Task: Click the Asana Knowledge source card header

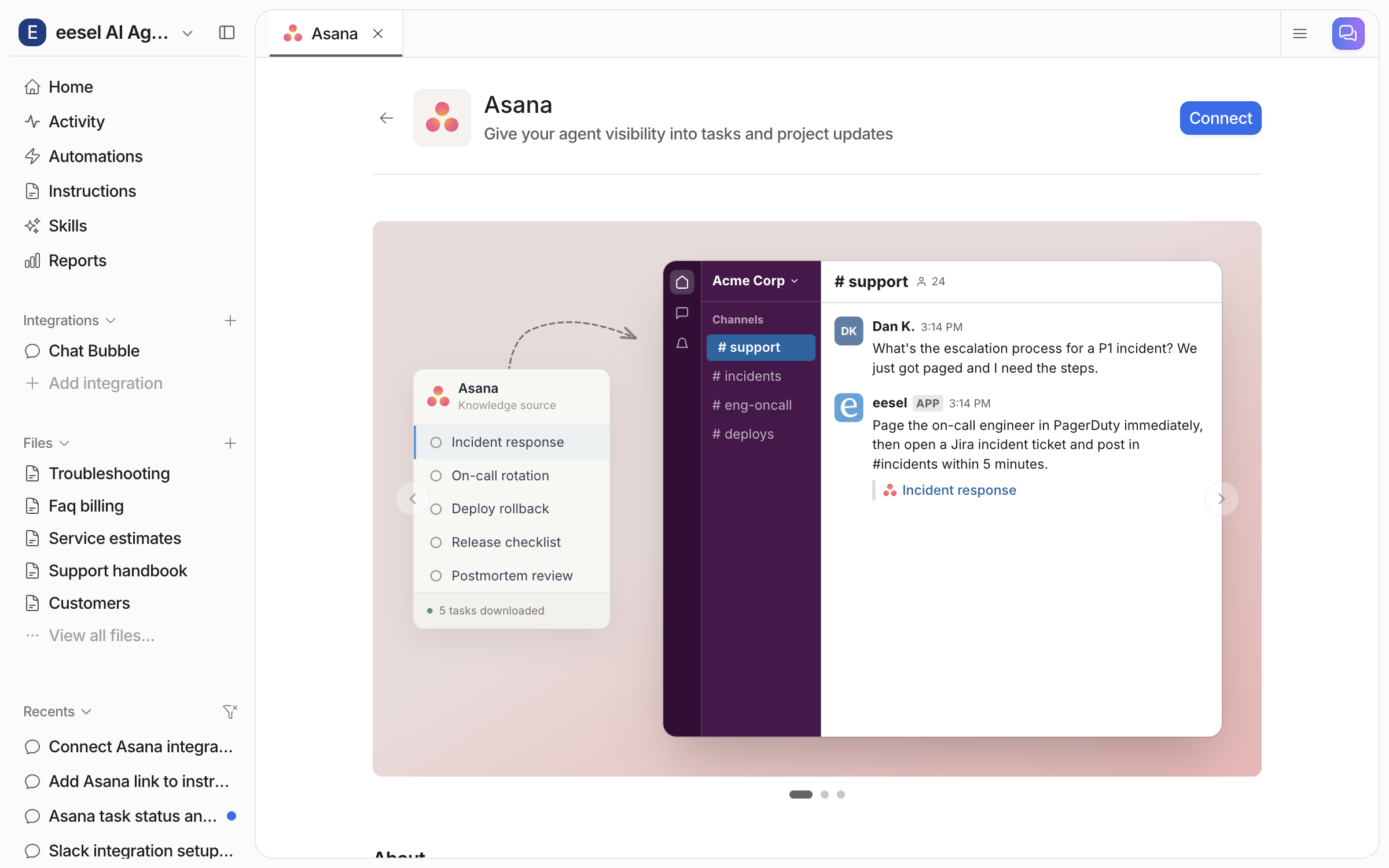Action: (x=512, y=396)
